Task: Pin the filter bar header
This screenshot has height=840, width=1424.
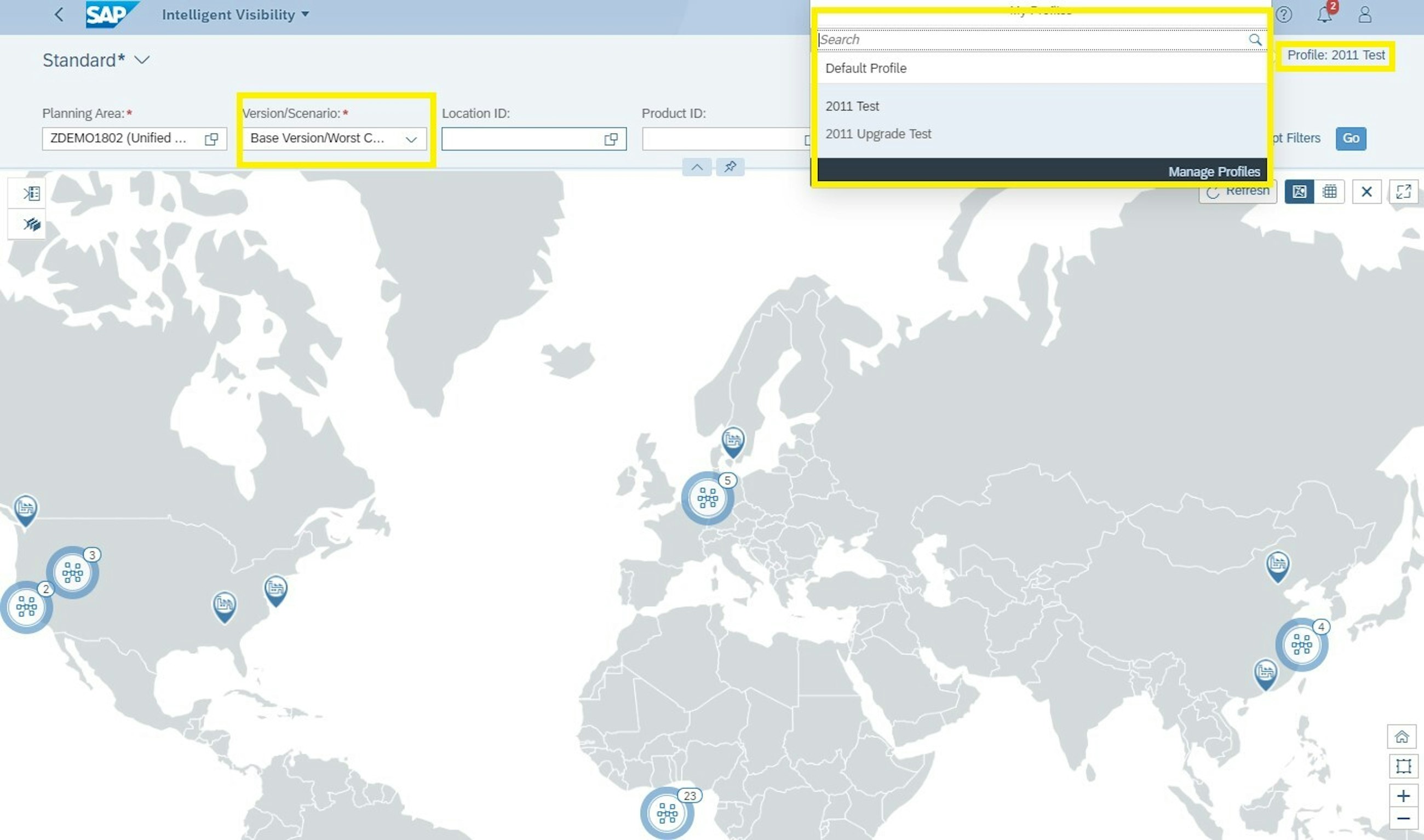Action: tap(730, 167)
